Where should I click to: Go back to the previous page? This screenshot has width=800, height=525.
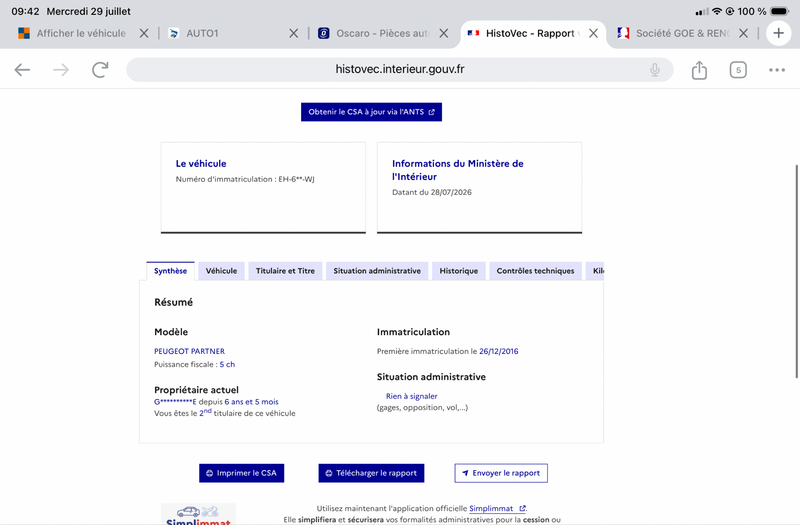tap(22, 69)
